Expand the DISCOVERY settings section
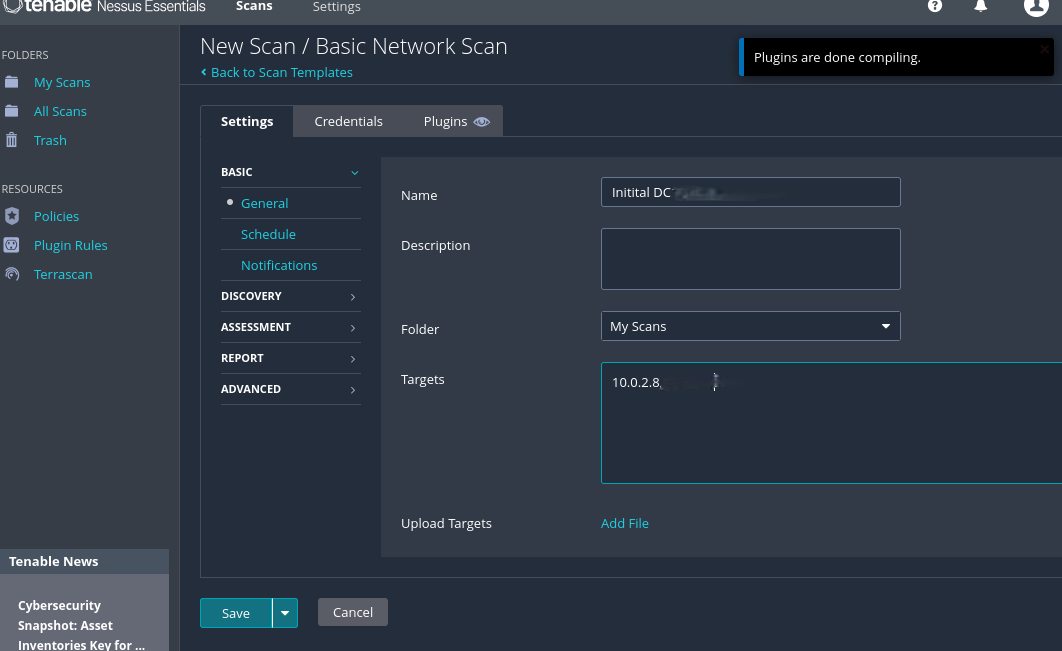1062x651 pixels. [x=353, y=297]
